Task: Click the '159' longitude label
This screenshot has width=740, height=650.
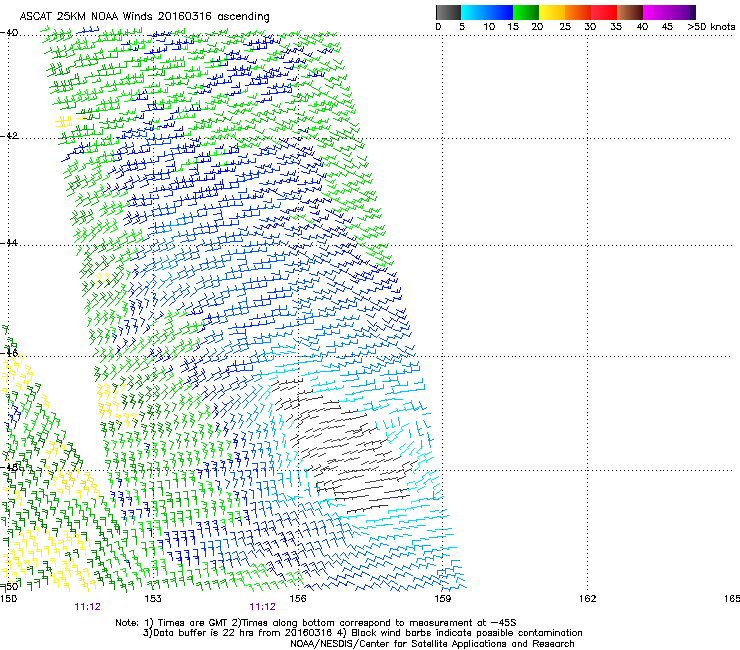Action: [442, 599]
